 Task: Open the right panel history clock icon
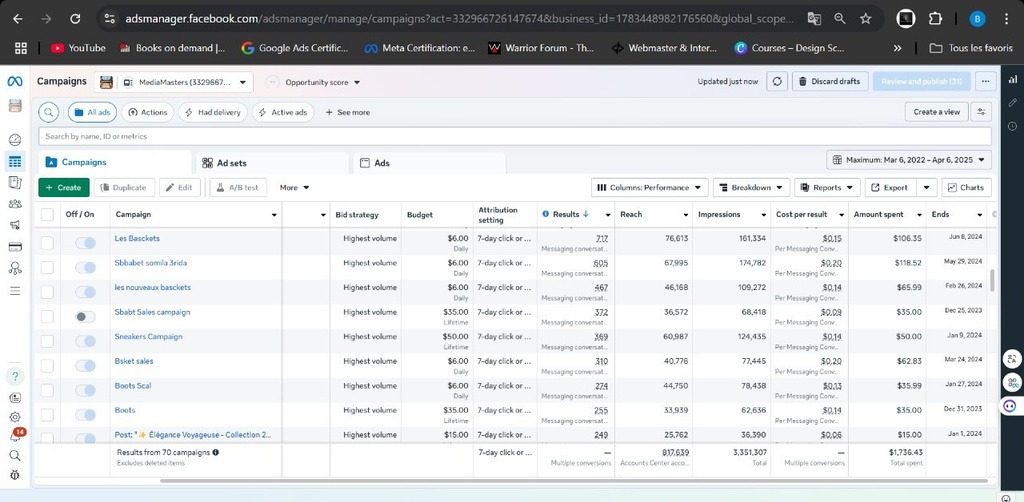[x=1013, y=125]
